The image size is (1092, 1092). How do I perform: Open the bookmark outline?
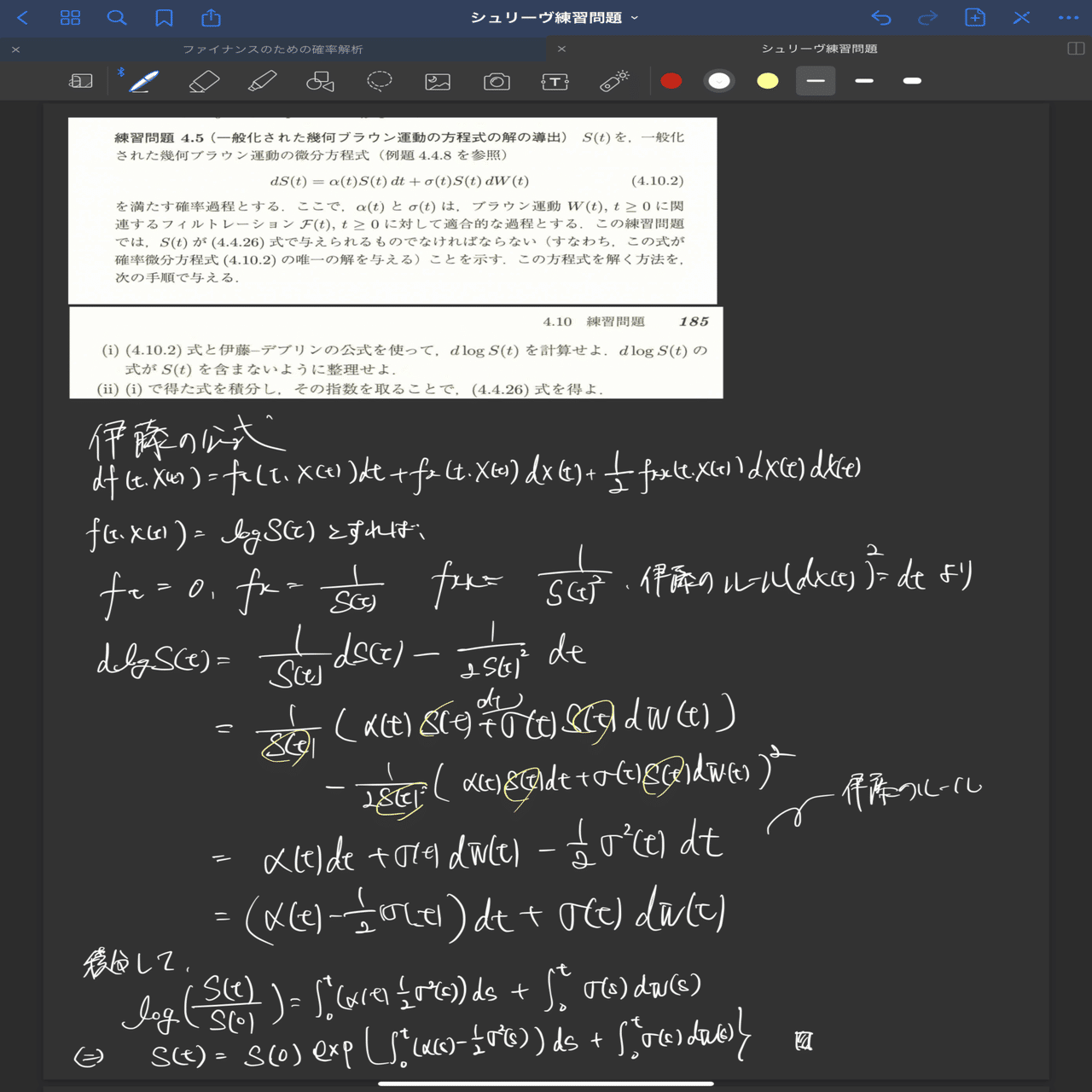166,17
